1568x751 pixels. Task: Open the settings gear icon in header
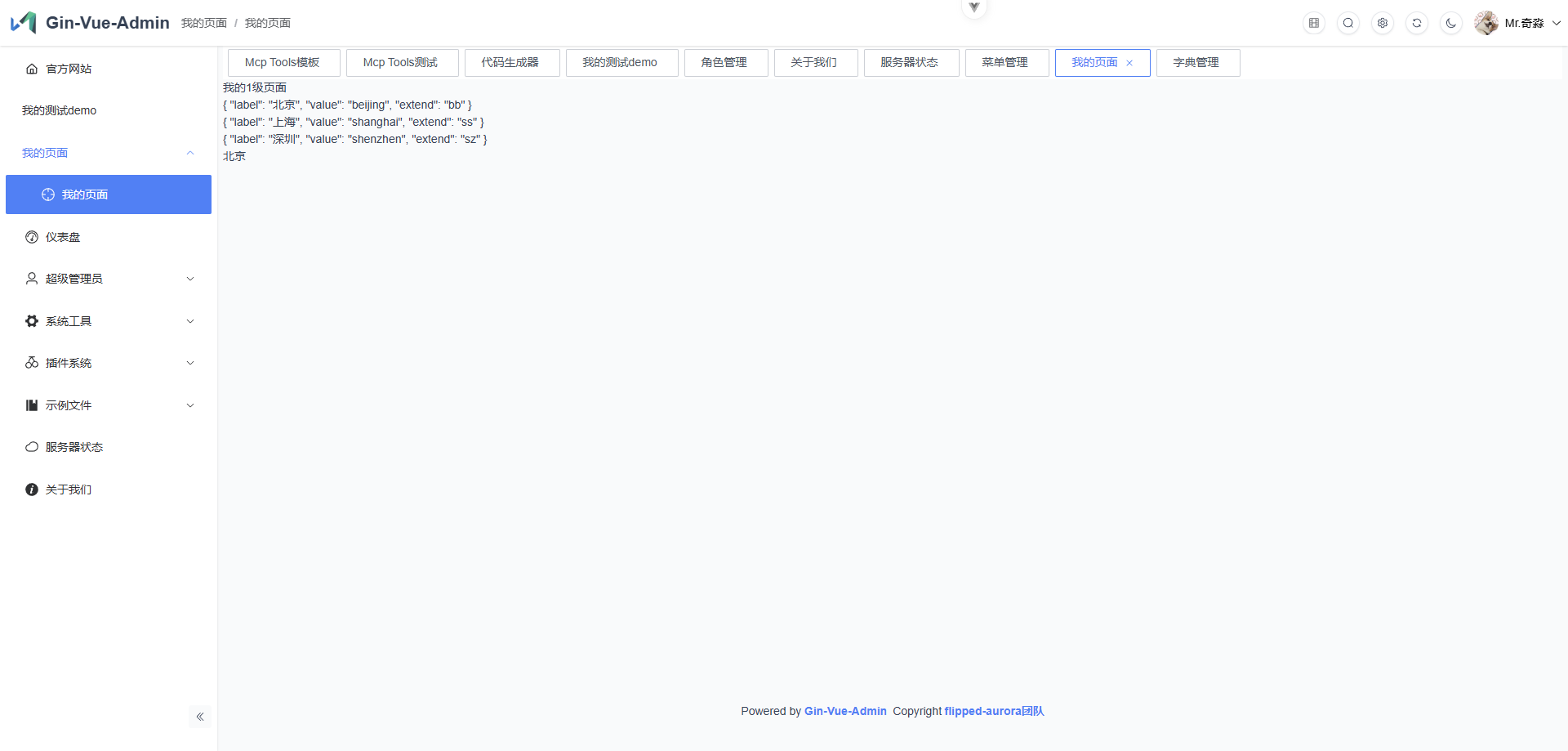1383,23
